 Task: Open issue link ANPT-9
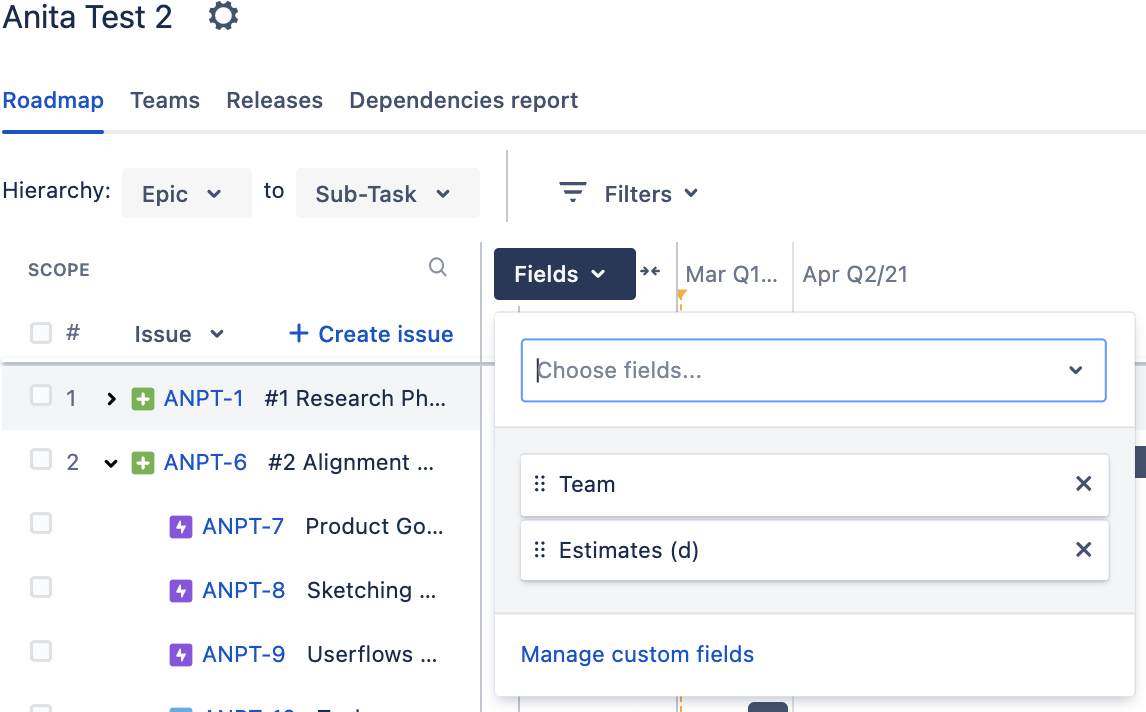(x=243, y=654)
